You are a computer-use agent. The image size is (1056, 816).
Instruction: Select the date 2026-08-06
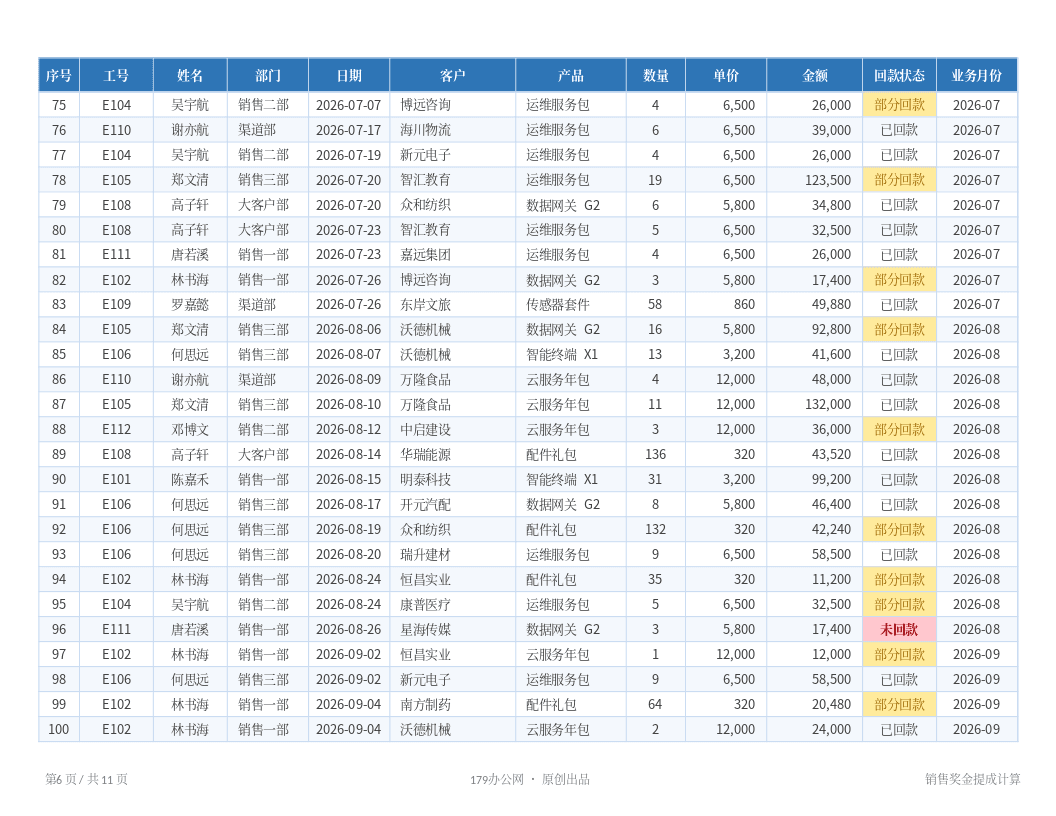tap(348, 330)
